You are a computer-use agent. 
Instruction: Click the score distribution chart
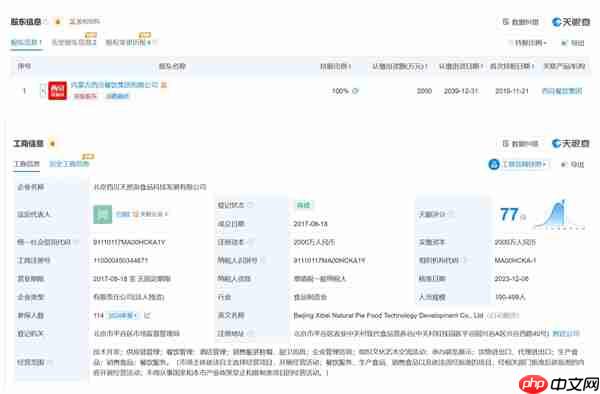click(x=559, y=214)
